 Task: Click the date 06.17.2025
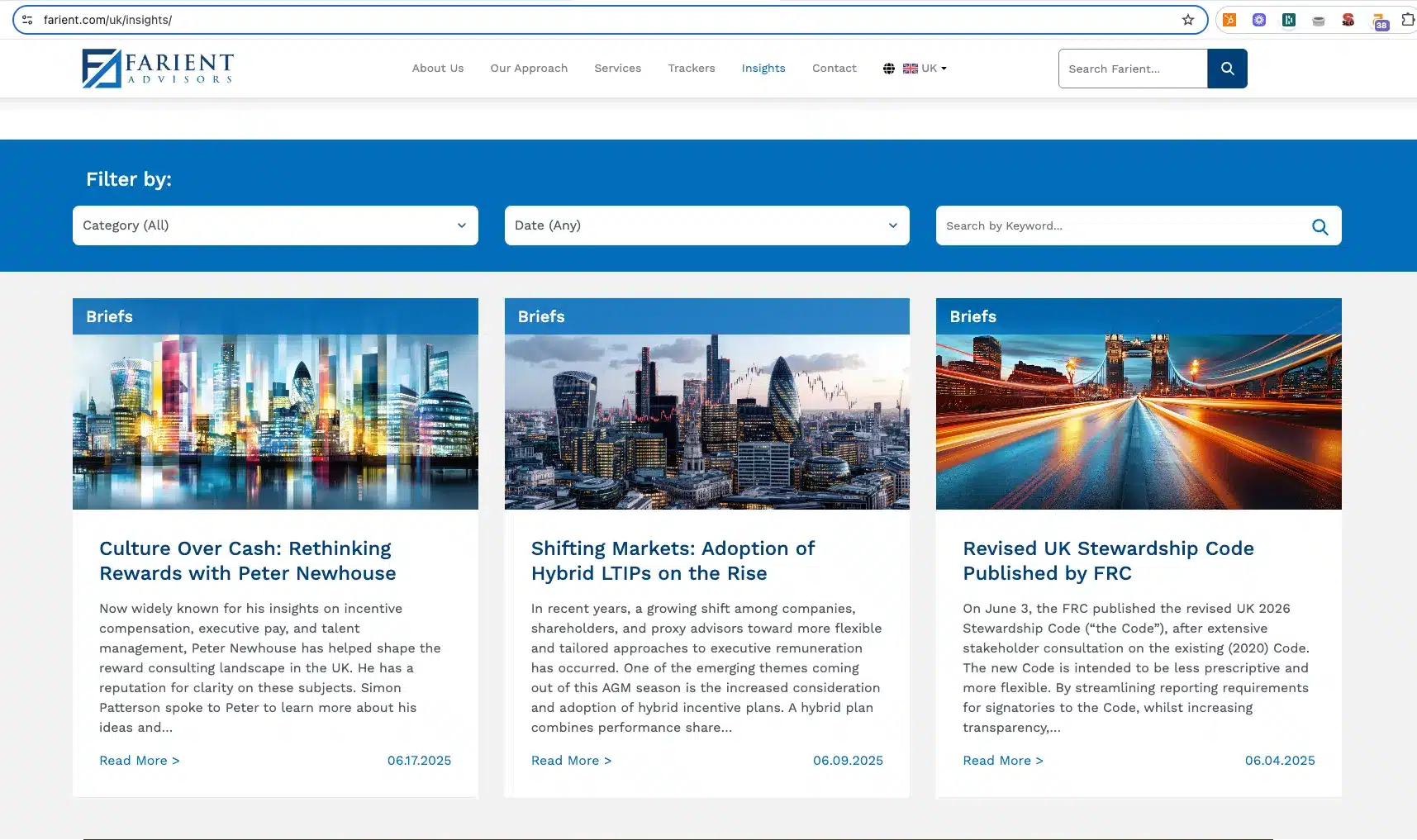(x=419, y=761)
